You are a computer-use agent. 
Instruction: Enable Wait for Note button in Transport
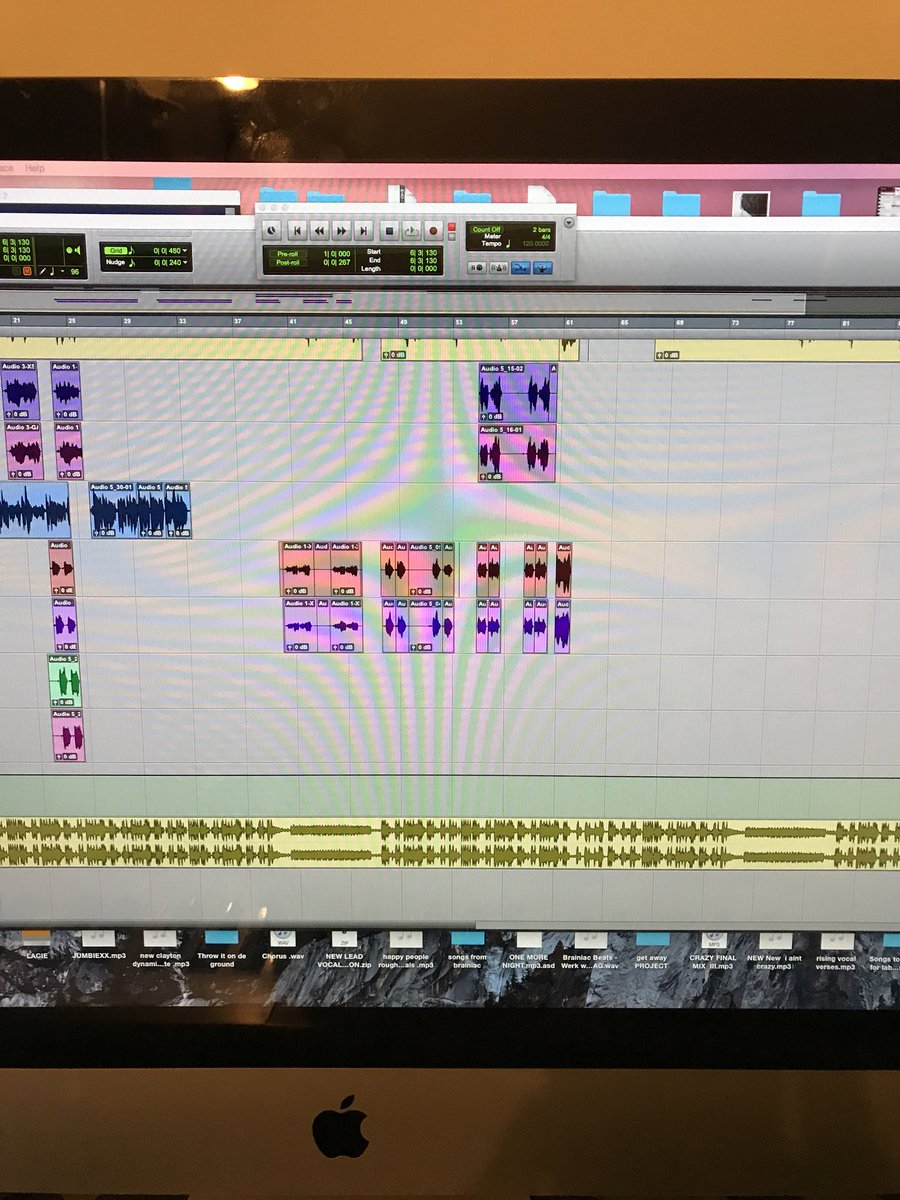477,267
